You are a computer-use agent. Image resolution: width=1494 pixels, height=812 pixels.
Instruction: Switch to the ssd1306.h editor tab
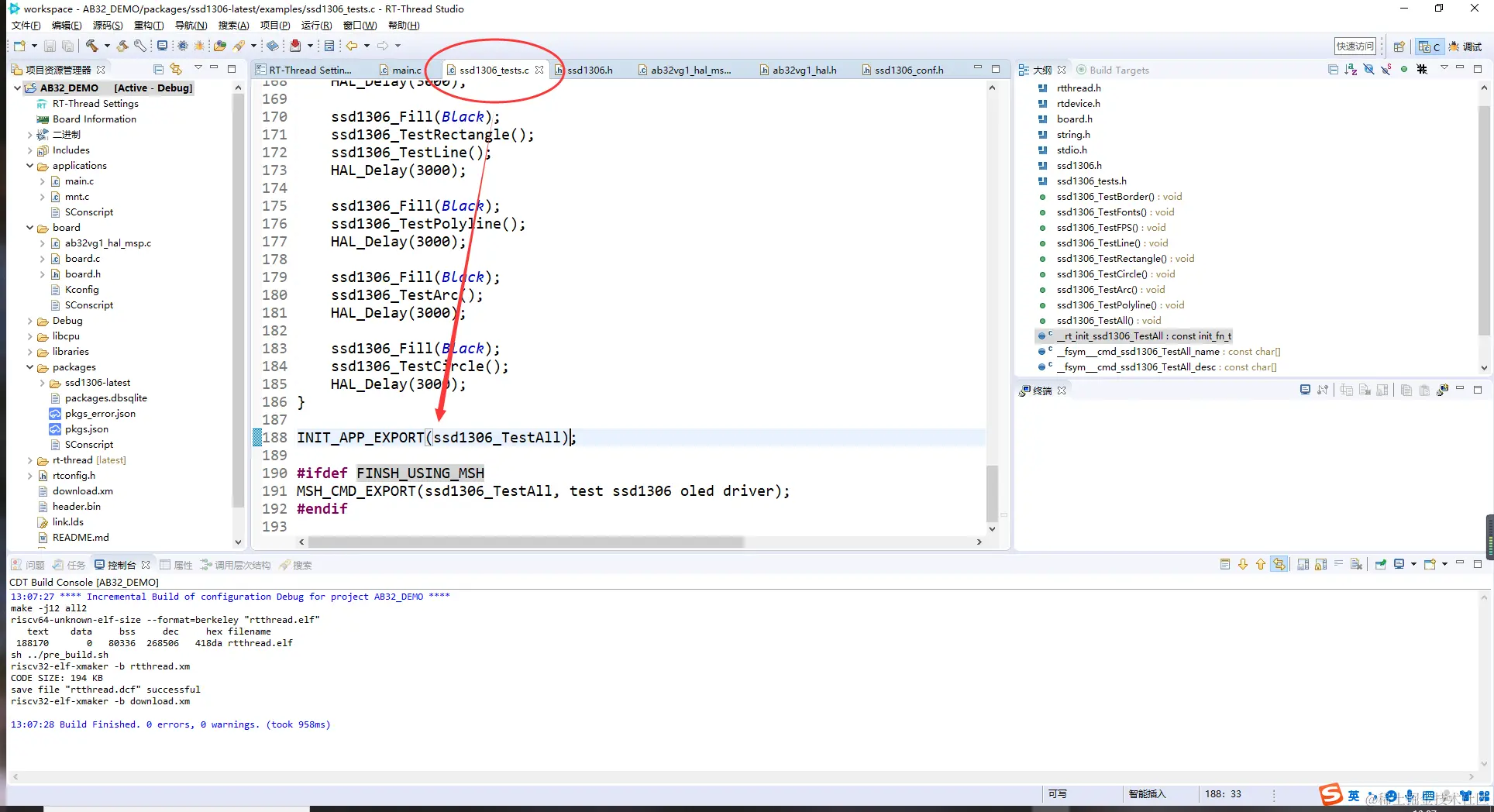(583, 70)
